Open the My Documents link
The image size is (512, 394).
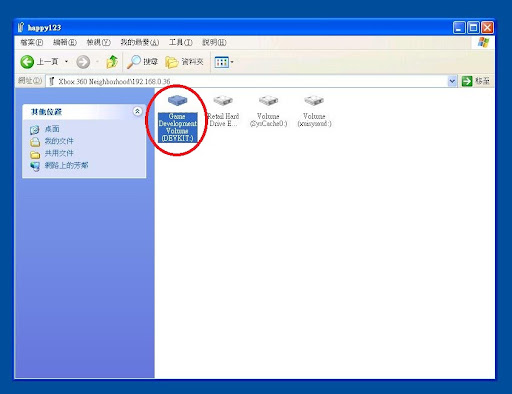pyautogui.click(x=59, y=141)
